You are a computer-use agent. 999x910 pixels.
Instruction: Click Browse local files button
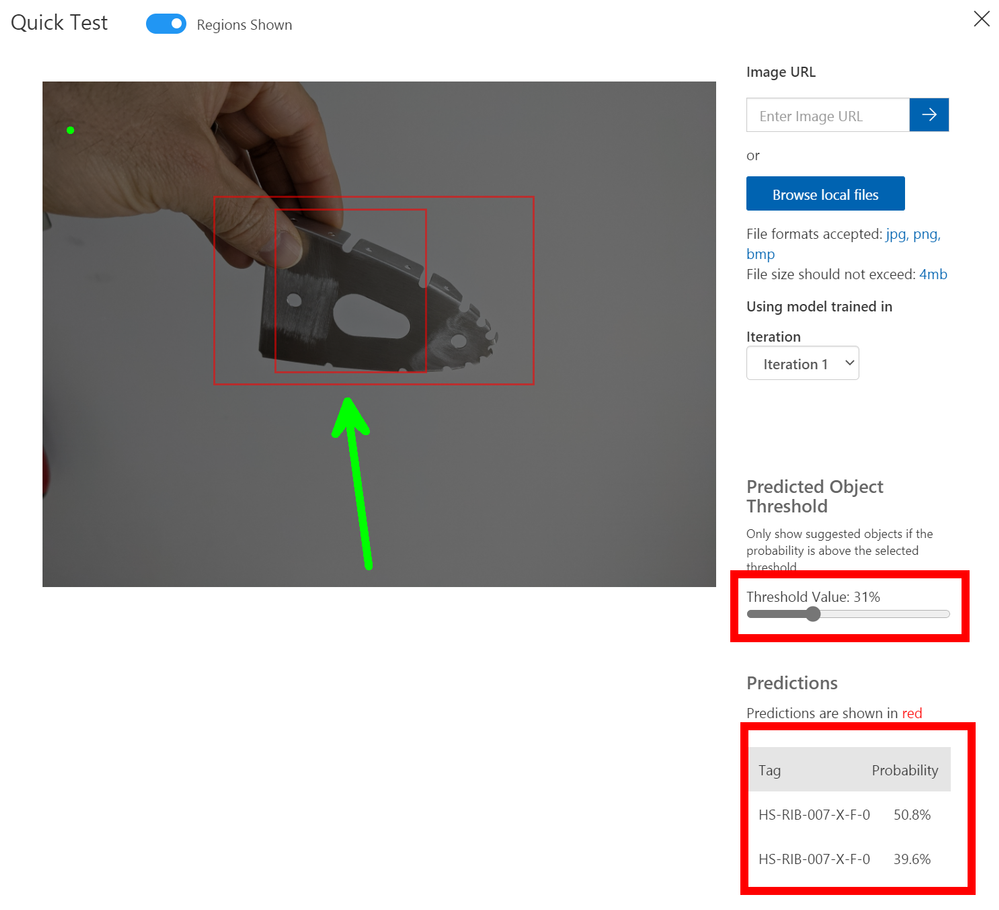coord(825,194)
